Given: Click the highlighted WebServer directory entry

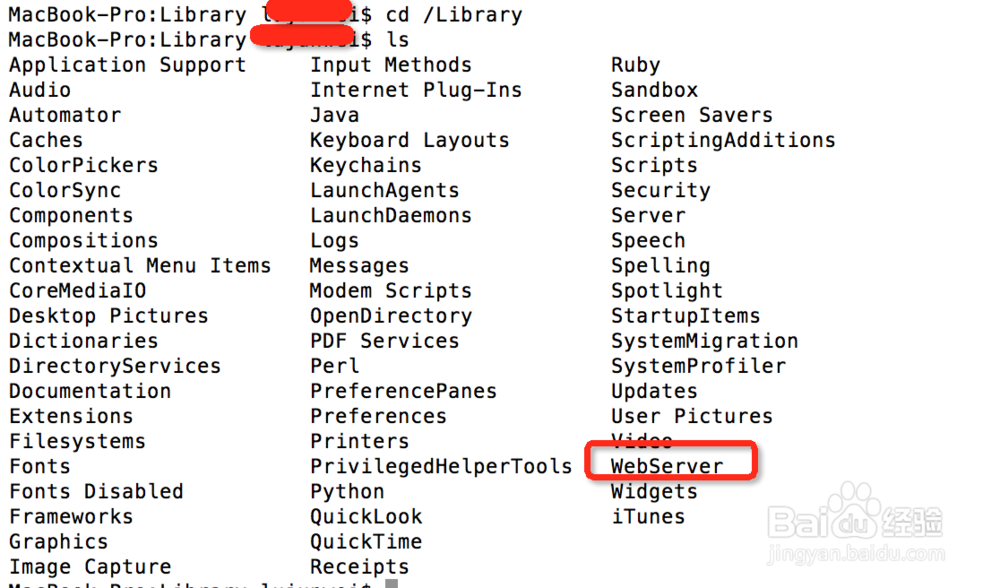Looking at the screenshot, I should [x=666, y=466].
